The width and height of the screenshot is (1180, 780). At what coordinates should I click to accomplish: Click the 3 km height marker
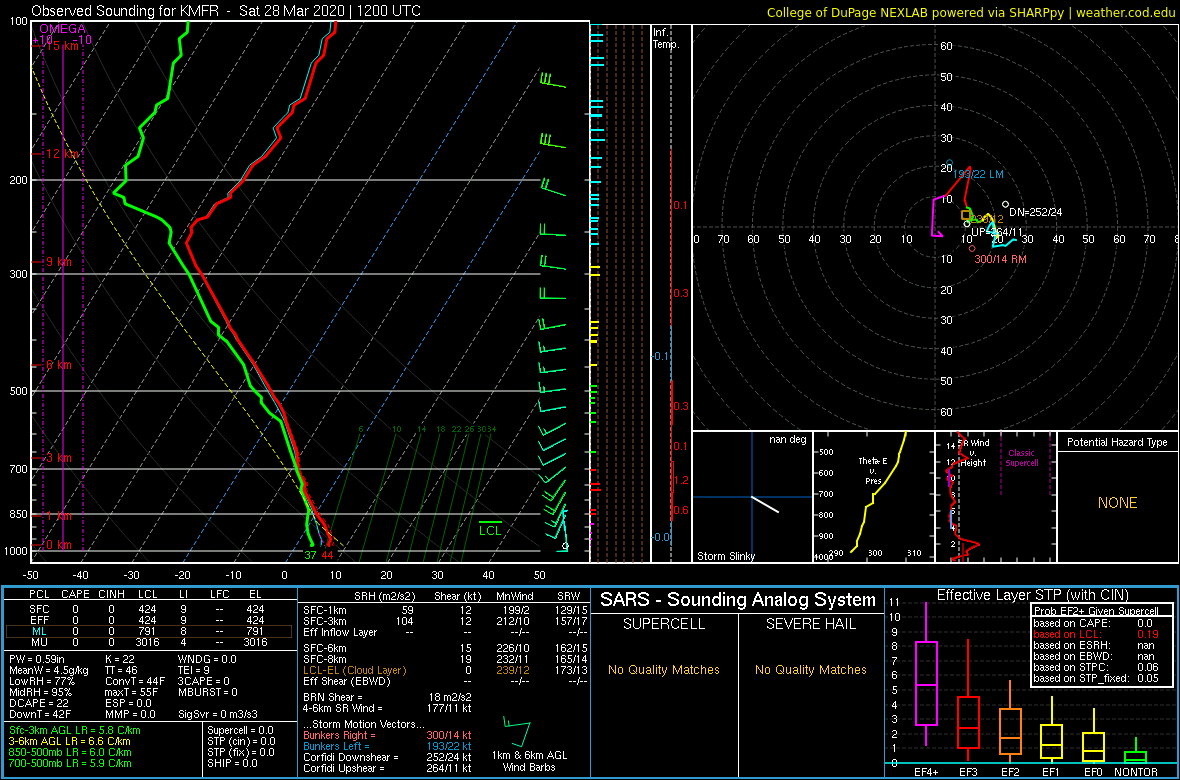pos(57,458)
